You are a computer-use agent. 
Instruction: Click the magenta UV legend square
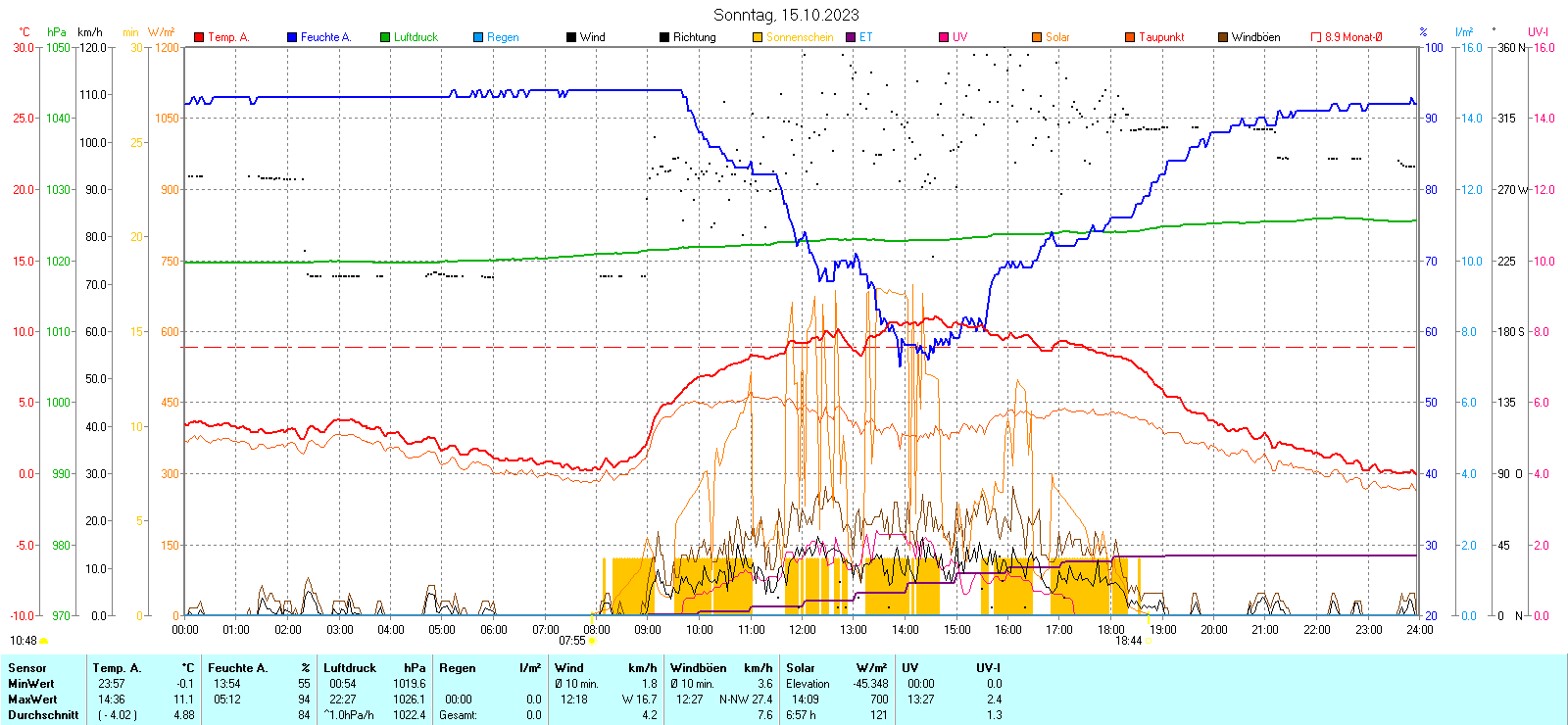944,37
